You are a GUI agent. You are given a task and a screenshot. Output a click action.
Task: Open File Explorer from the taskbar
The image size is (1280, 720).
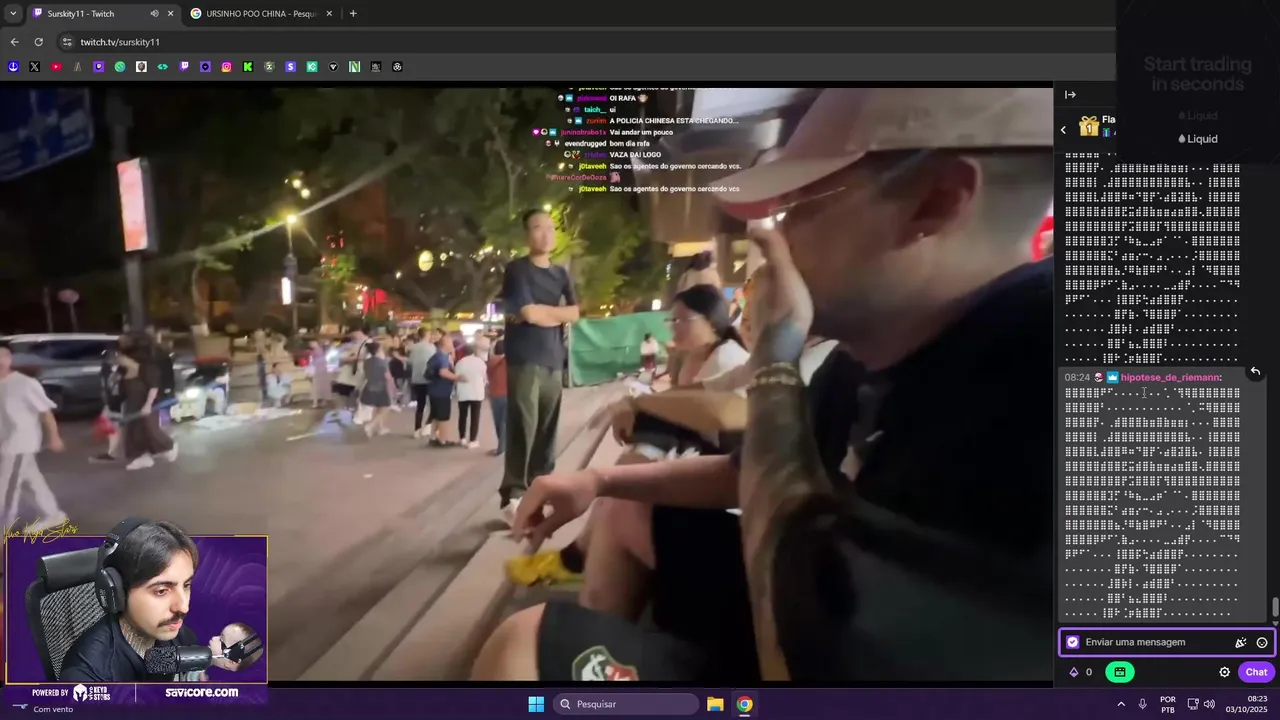coord(715,704)
